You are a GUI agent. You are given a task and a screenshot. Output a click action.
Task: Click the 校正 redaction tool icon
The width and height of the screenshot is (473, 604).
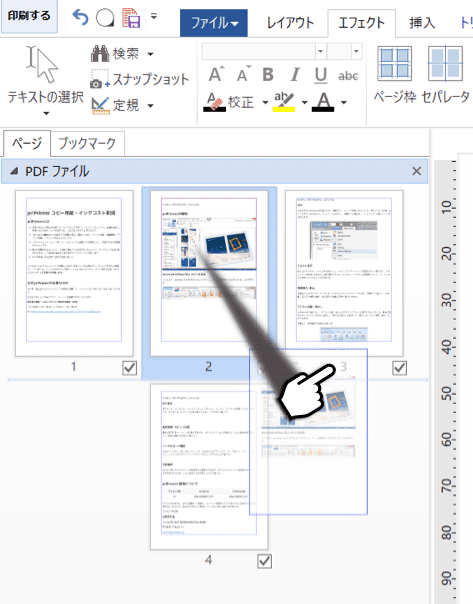tap(215, 102)
